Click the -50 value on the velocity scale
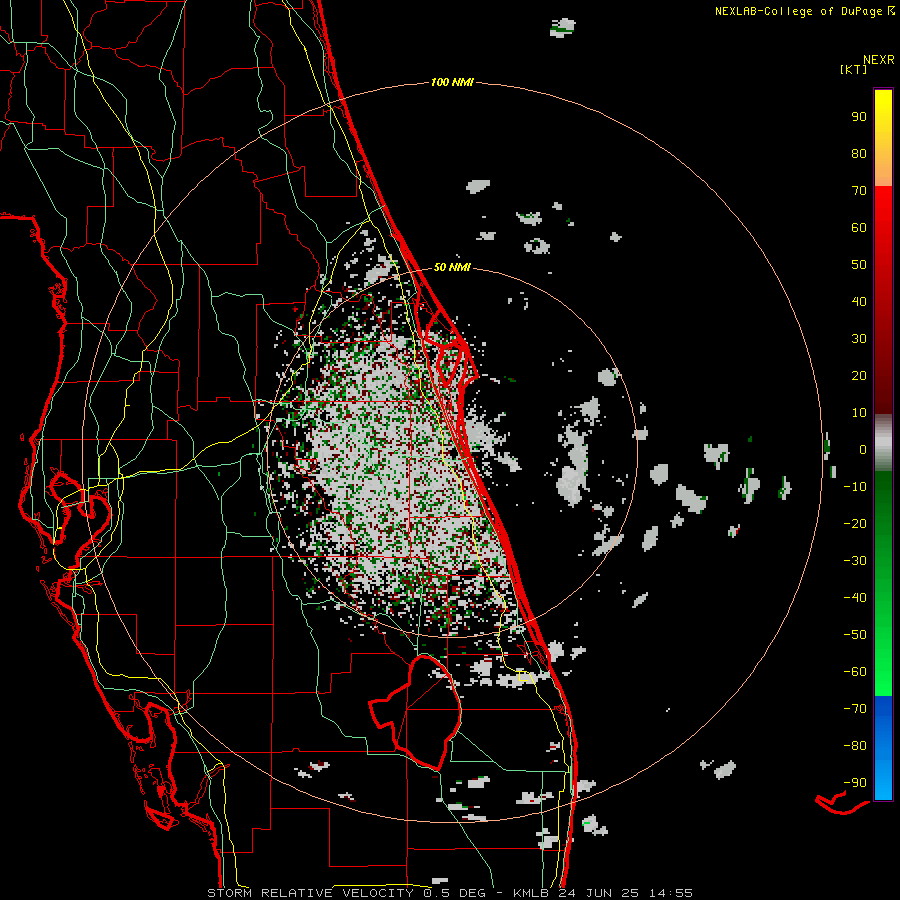900x900 pixels. 855,635
